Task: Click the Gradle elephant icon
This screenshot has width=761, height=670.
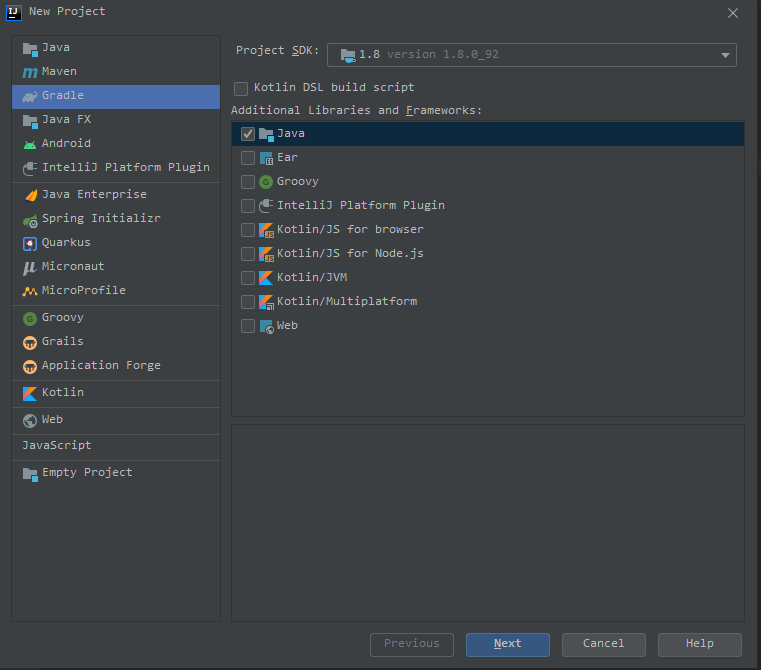Action: point(30,97)
